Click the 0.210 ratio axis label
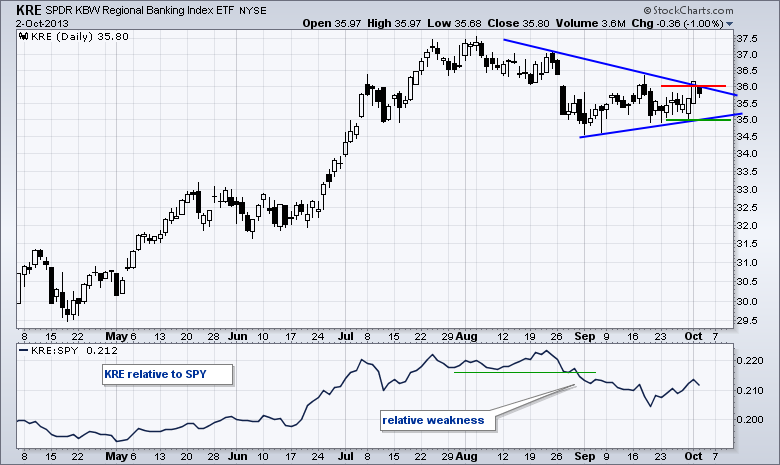 point(750,390)
